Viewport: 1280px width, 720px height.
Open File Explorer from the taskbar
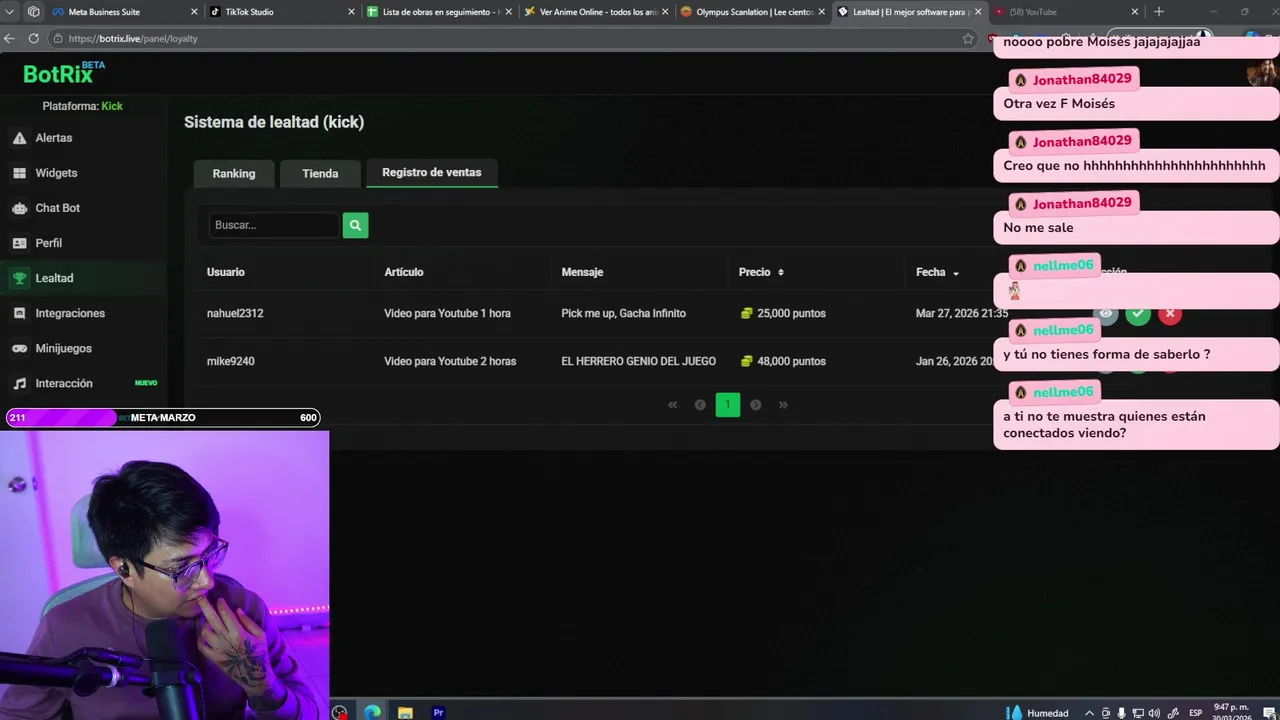[x=405, y=713]
